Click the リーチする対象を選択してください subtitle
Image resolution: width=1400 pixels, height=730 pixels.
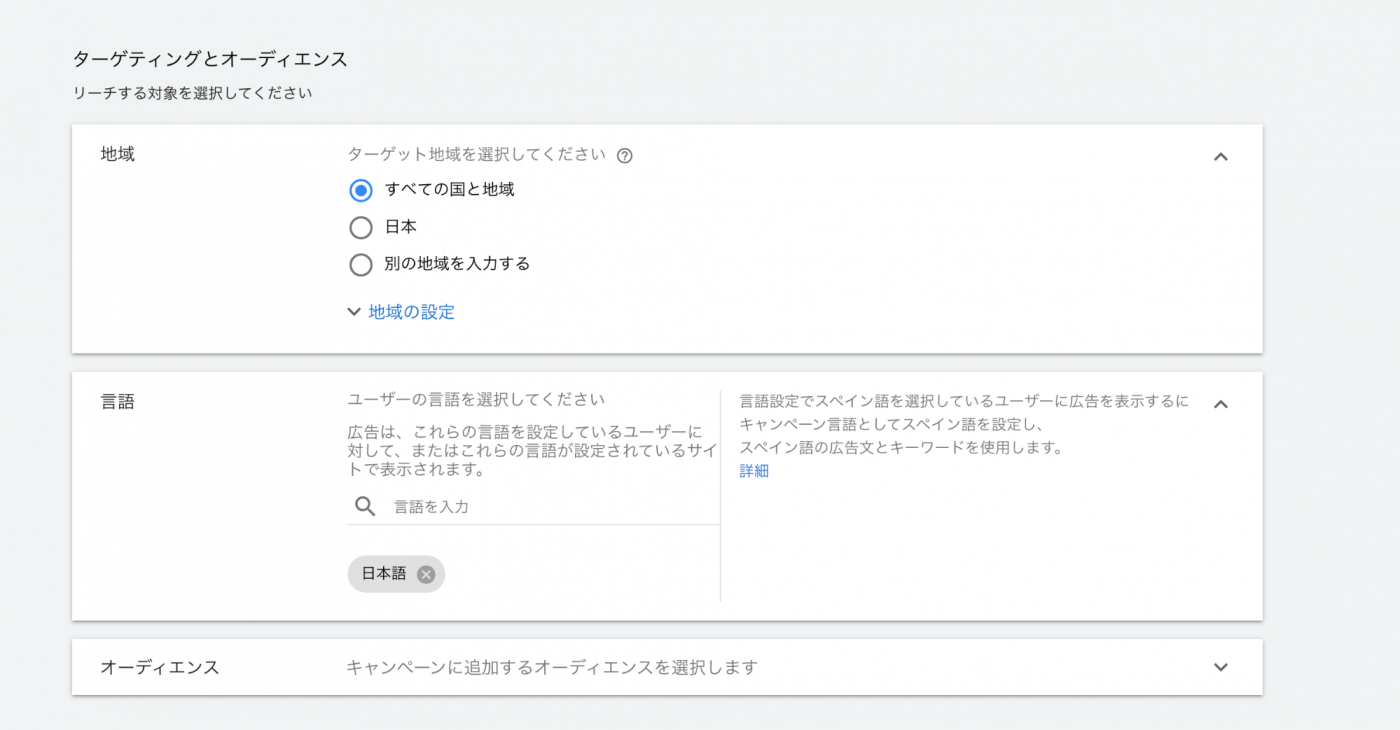[x=193, y=94]
